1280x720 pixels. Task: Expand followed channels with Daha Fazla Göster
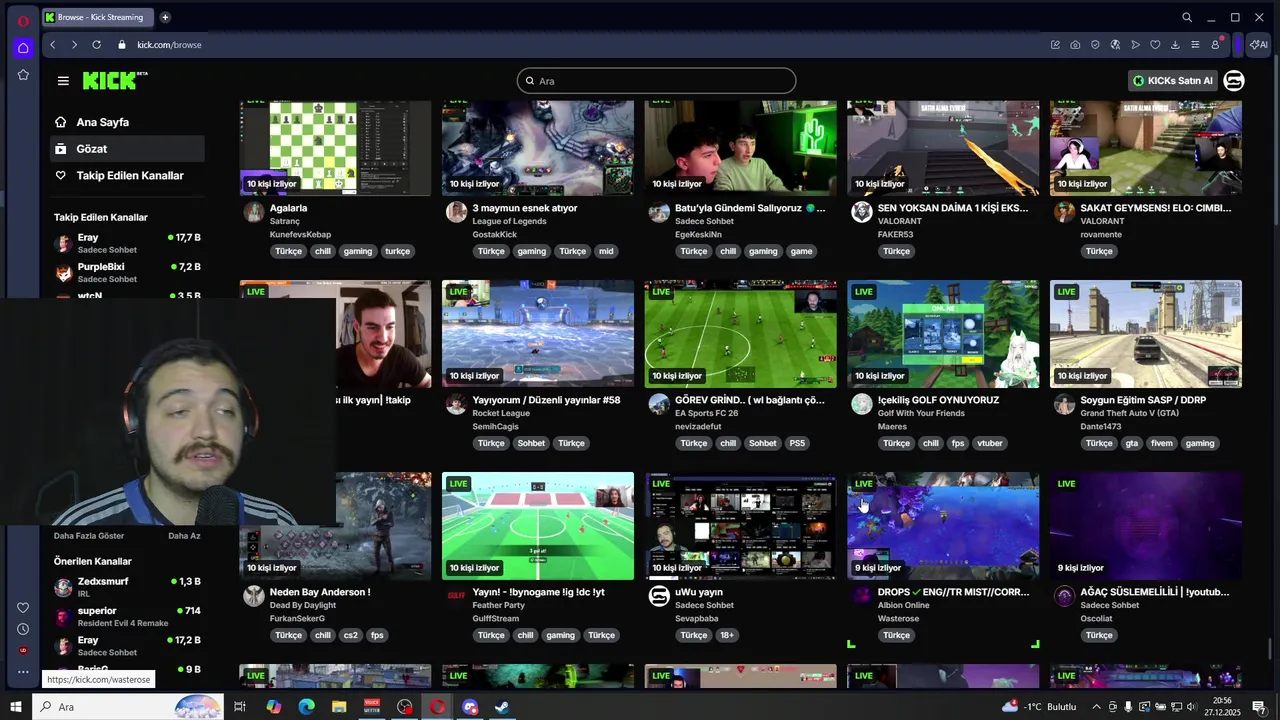tap(89, 536)
